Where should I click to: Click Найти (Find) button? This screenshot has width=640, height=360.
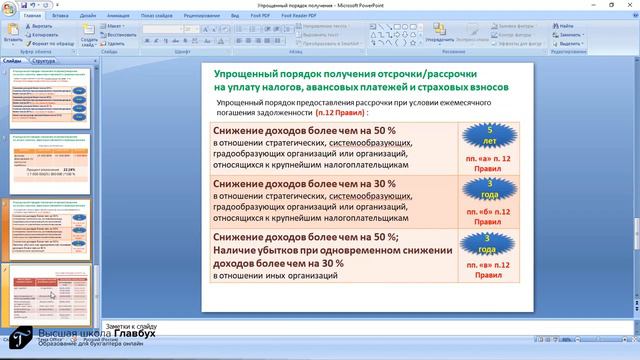(x=563, y=26)
